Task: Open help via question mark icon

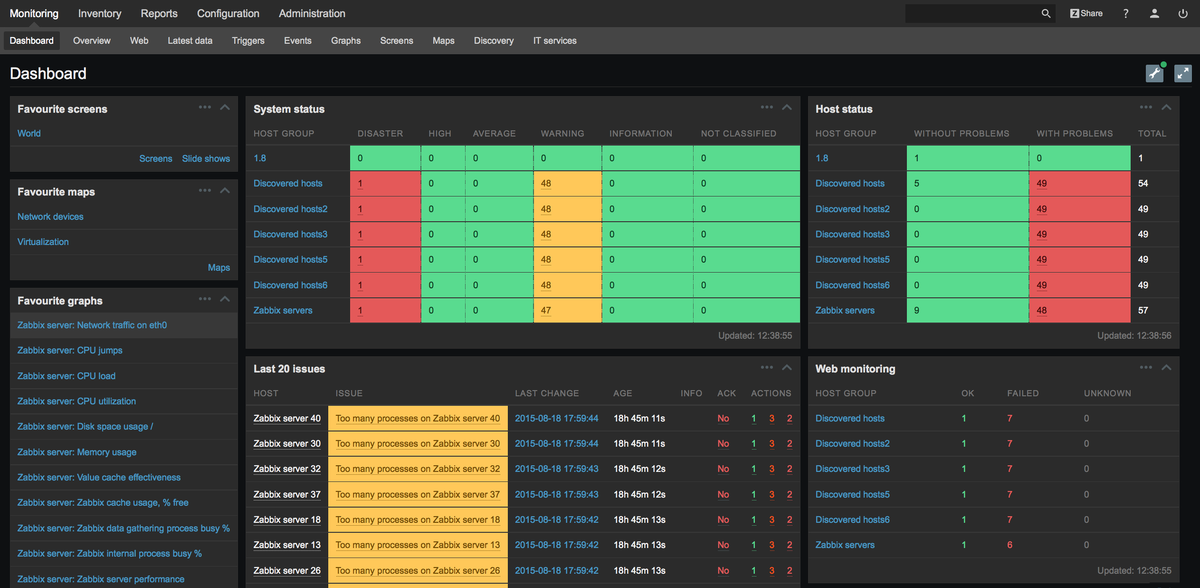Action: 1126,14
